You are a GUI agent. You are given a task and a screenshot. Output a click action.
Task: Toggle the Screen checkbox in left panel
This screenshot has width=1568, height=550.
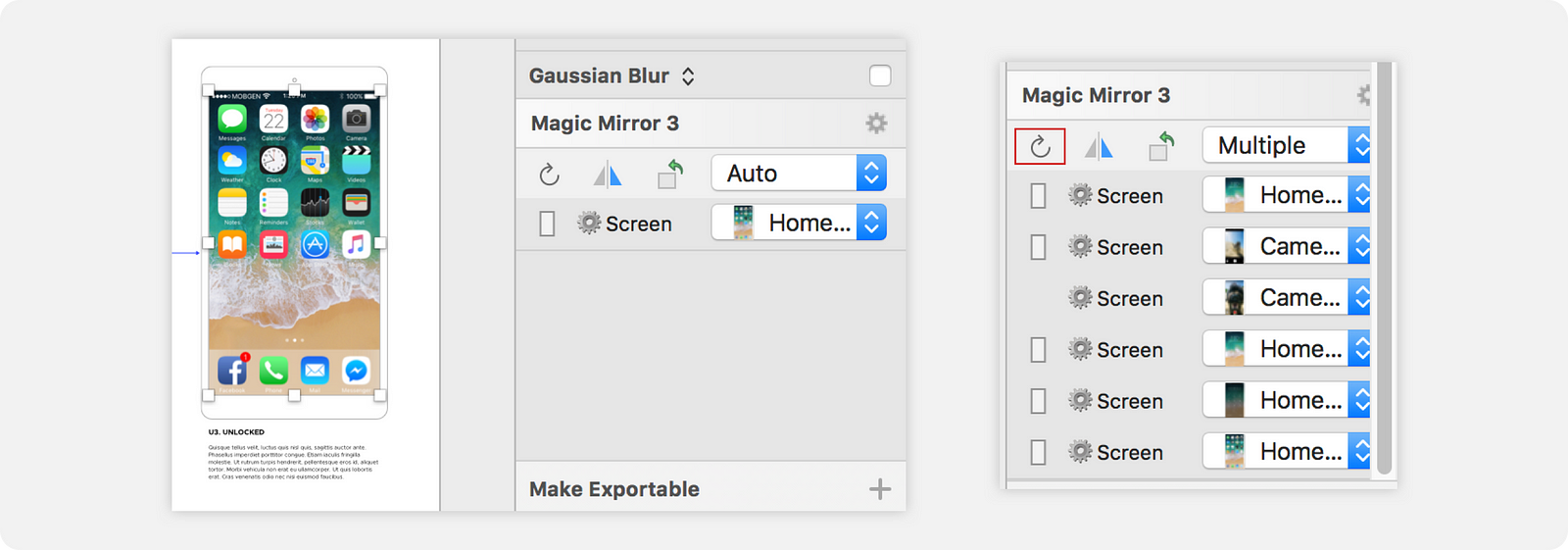click(548, 224)
